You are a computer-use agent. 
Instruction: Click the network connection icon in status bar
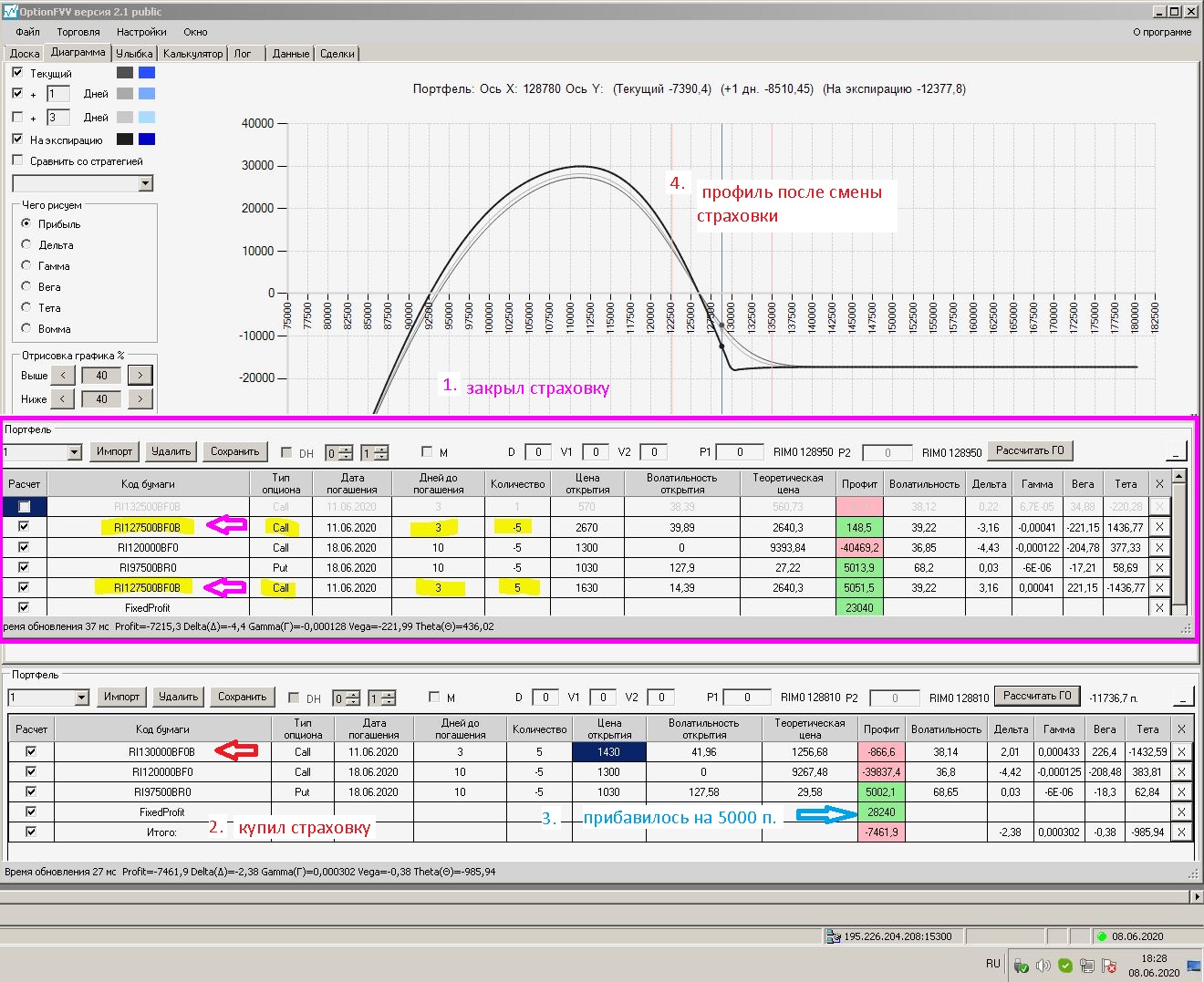click(x=832, y=936)
